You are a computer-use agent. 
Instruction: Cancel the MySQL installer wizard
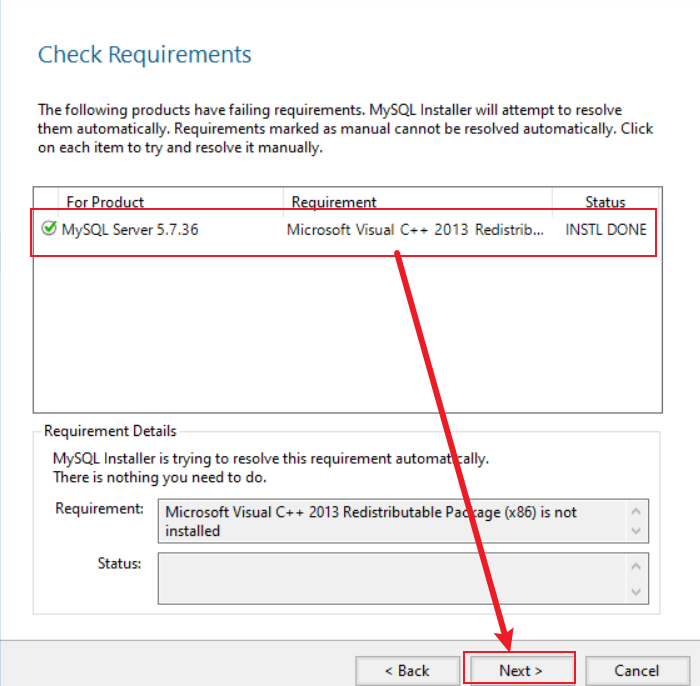(x=637, y=670)
